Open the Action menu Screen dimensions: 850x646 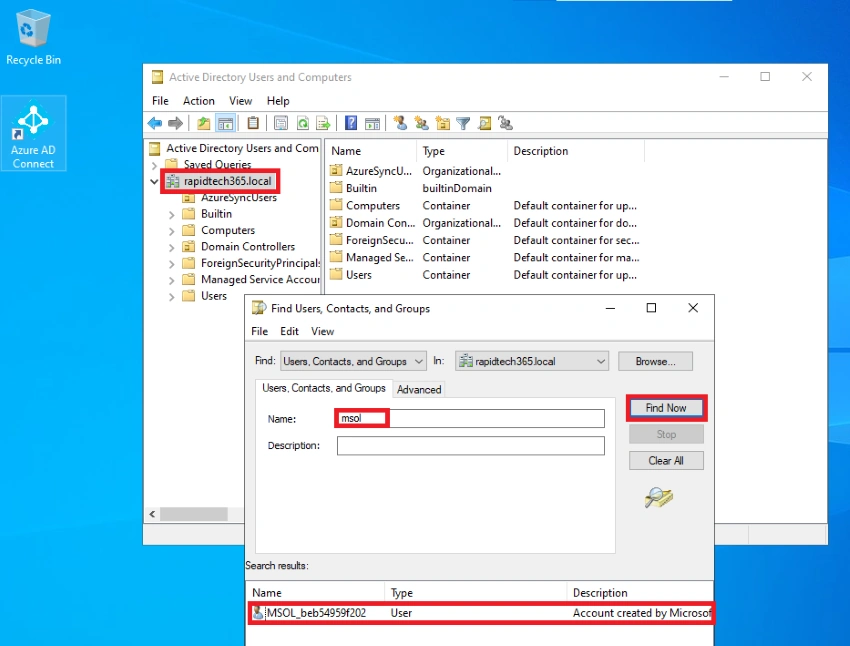pyautogui.click(x=198, y=101)
